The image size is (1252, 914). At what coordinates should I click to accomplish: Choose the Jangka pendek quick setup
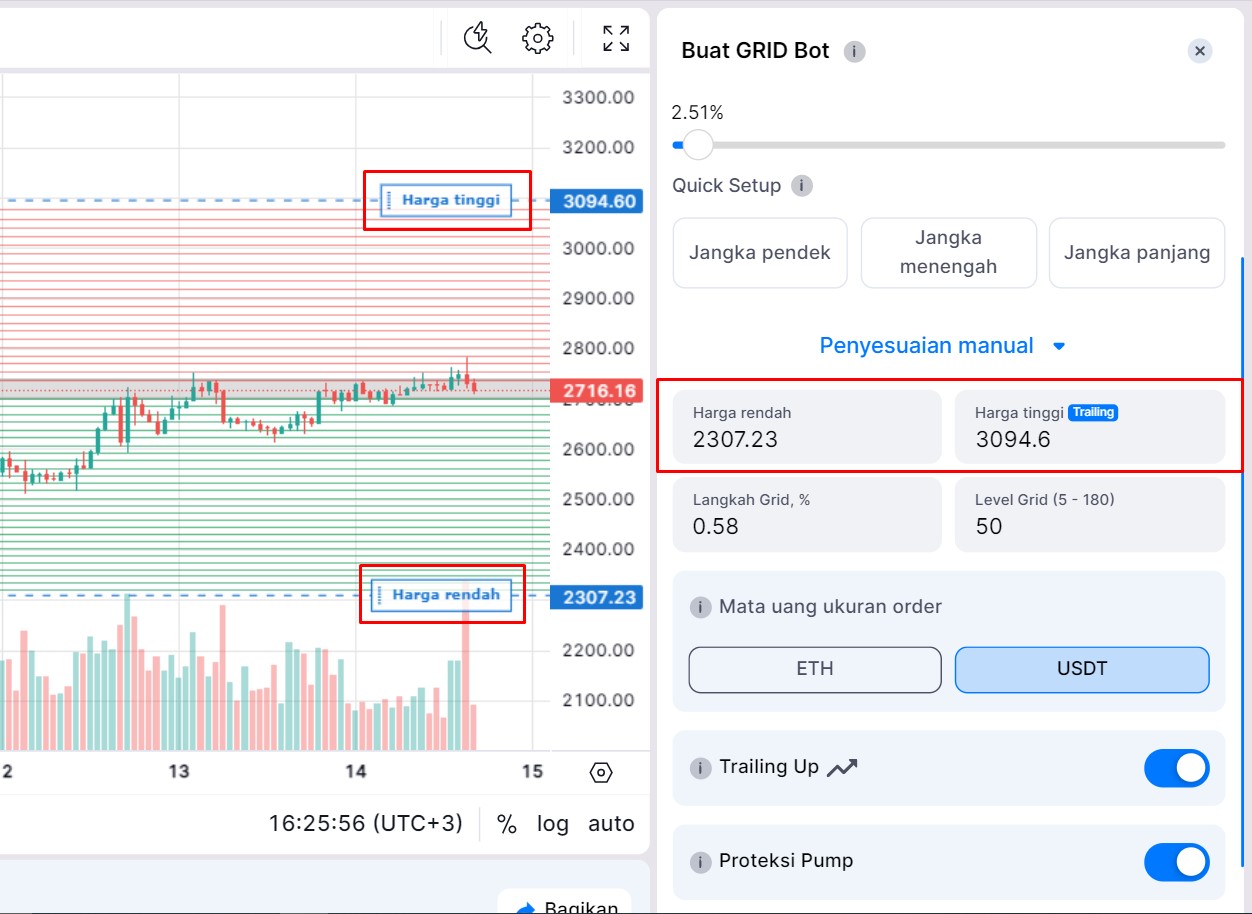click(x=759, y=253)
